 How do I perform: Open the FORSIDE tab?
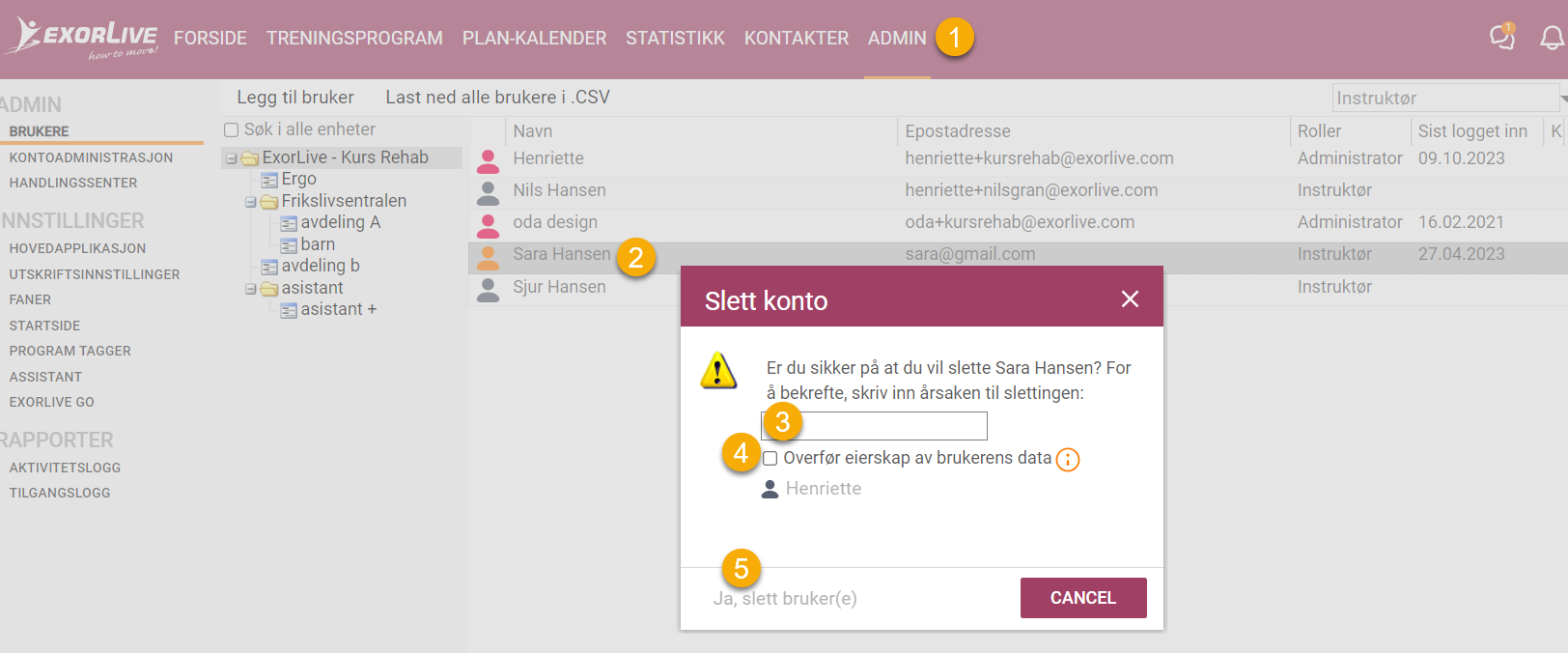[x=210, y=38]
